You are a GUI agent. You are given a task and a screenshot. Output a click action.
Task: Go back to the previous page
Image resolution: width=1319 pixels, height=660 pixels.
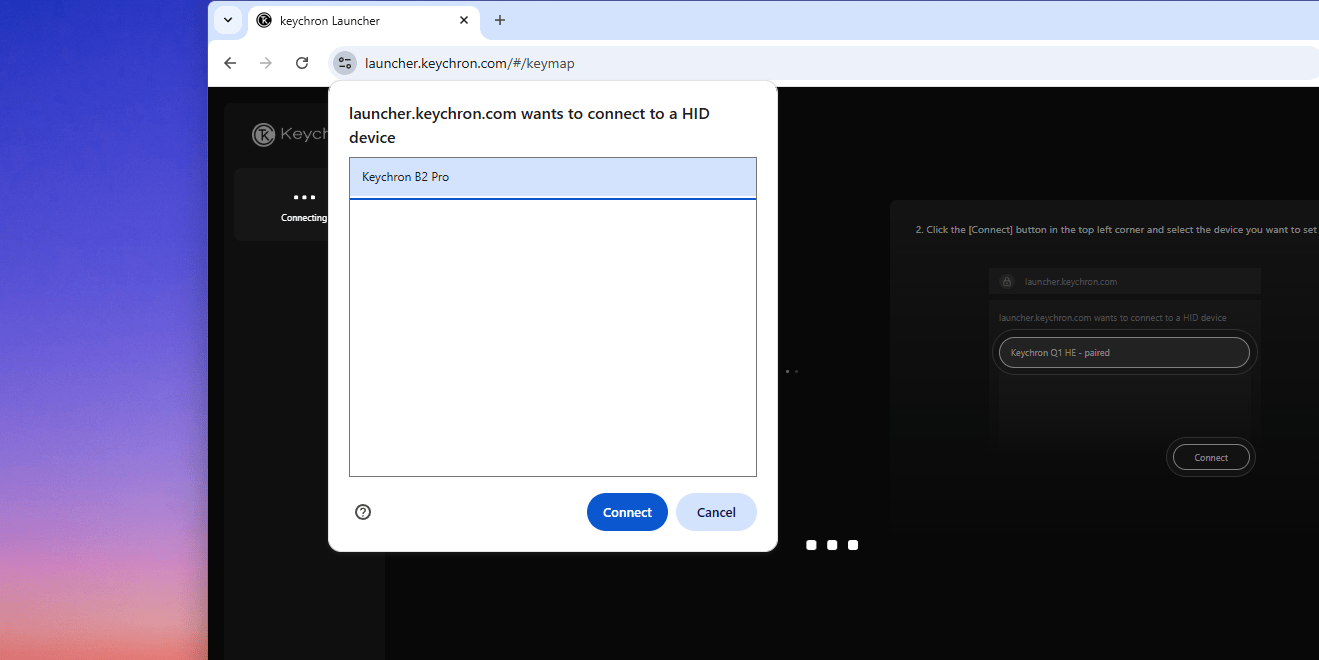(x=230, y=63)
